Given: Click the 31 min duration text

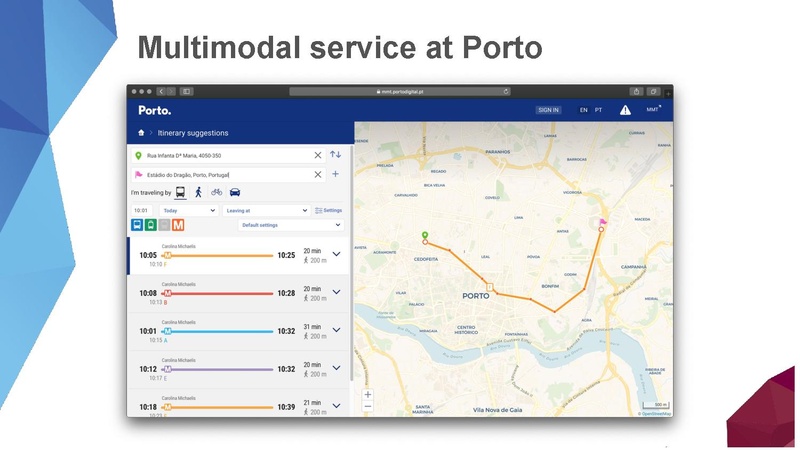Looking at the screenshot, I should pyautogui.click(x=312, y=327).
